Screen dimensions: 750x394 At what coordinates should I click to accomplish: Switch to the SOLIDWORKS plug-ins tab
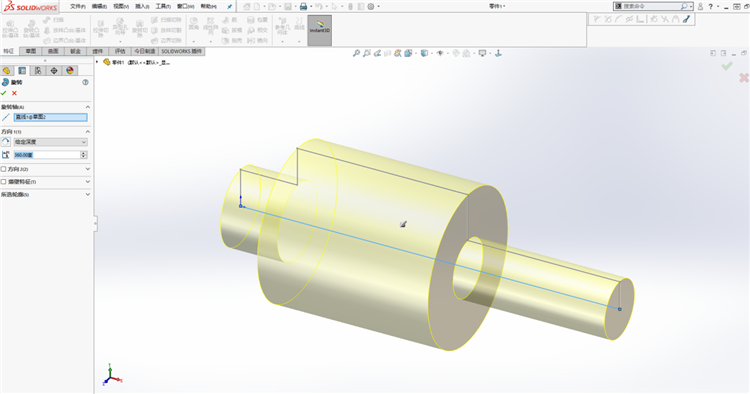[x=181, y=51]
